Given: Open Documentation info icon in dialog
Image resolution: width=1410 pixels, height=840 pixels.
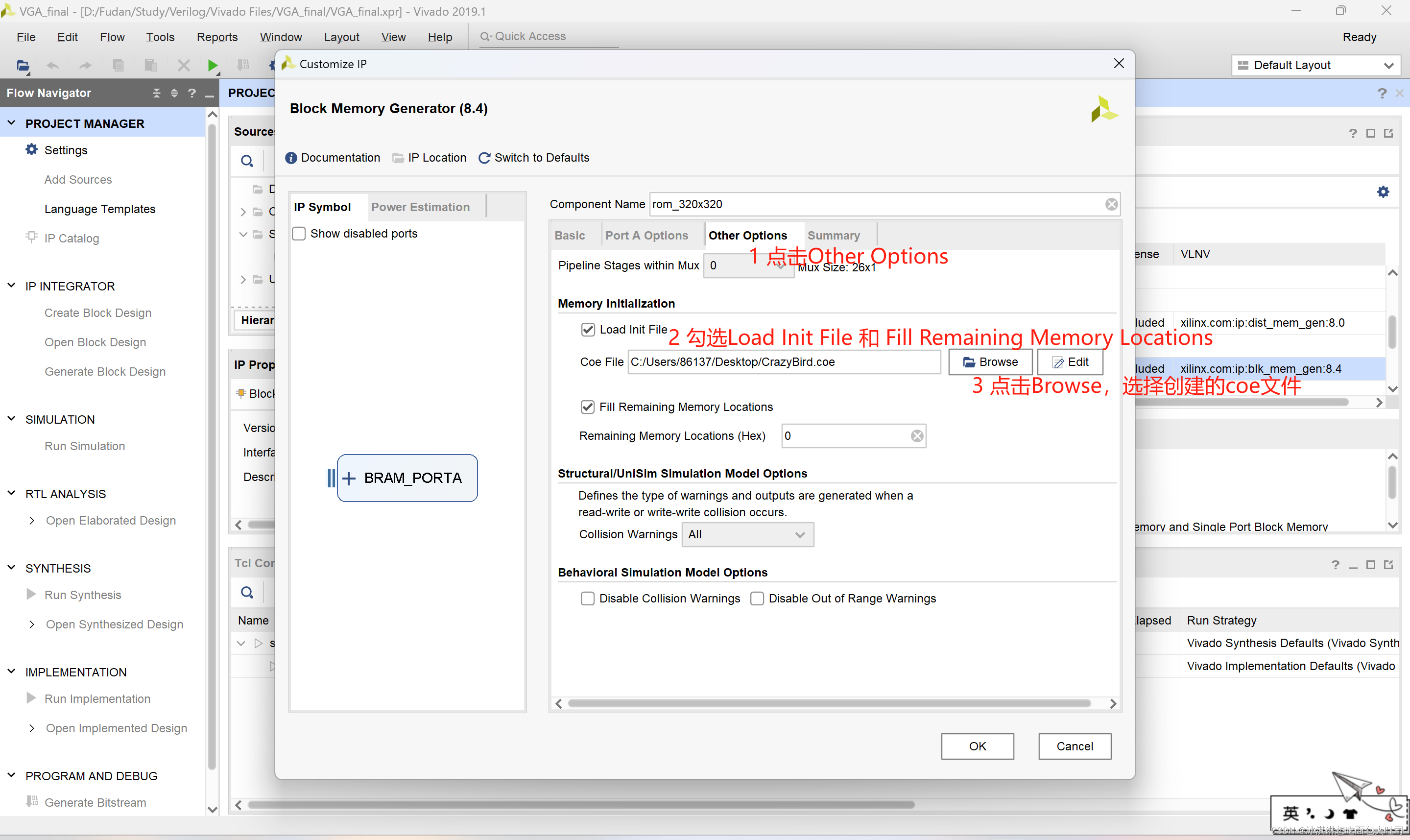Looking at the screenshot, I should pos(291,158).
